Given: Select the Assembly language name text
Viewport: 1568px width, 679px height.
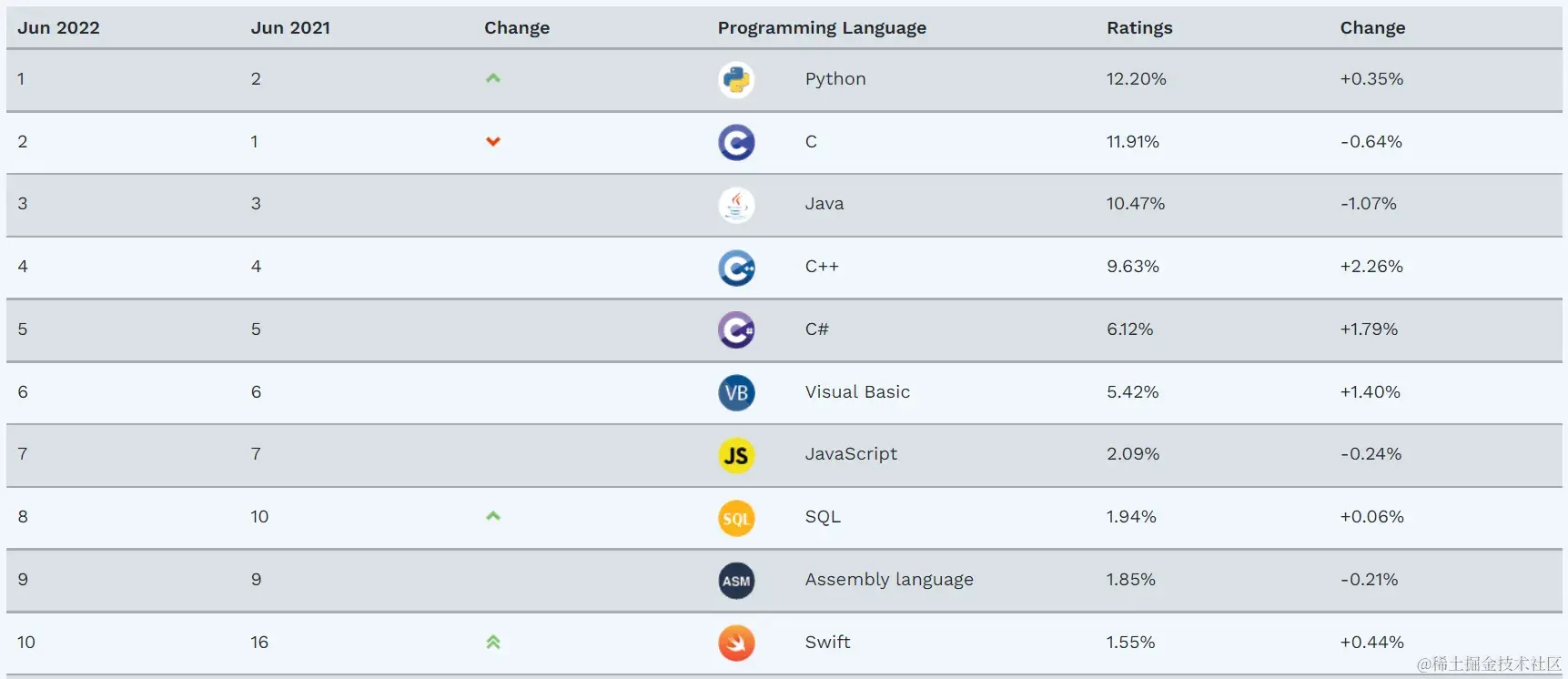Looking at the screenshot, I should tap(889, 579).
